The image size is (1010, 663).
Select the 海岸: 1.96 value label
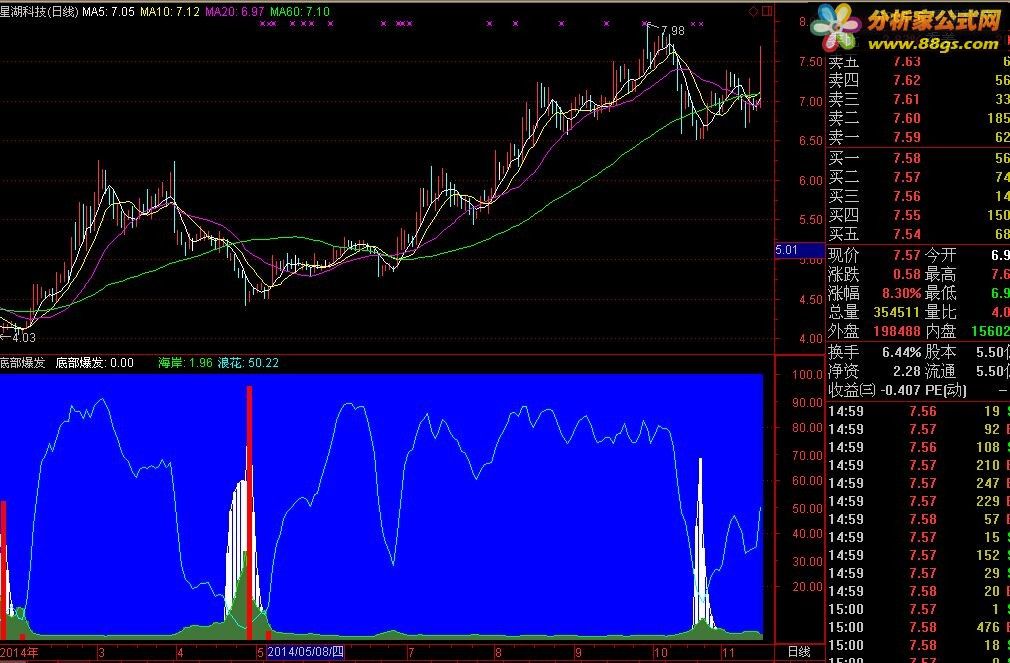(186, 363)
